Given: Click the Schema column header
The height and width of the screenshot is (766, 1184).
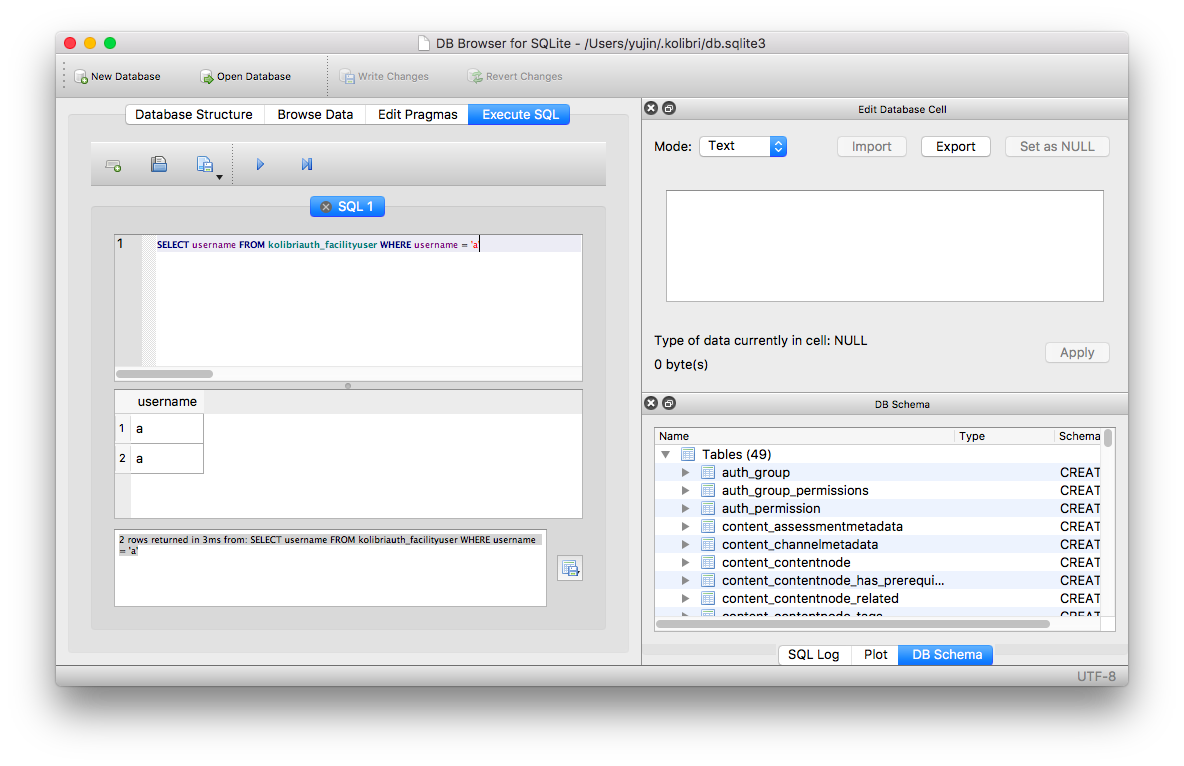Looking at the screenshot, I should click(x=1078, y=437).
